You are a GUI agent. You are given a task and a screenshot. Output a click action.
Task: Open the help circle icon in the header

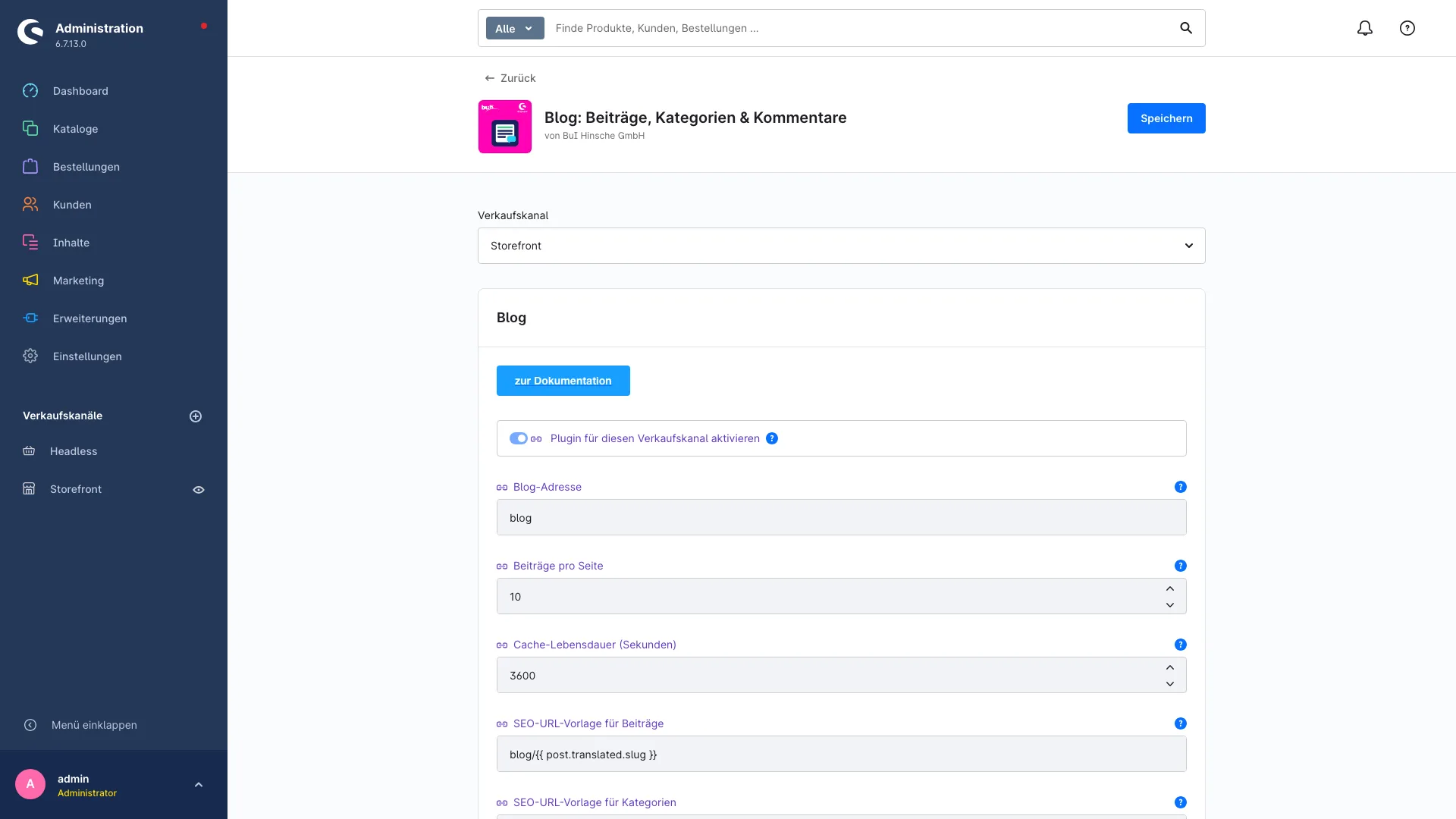[1407, 28]
